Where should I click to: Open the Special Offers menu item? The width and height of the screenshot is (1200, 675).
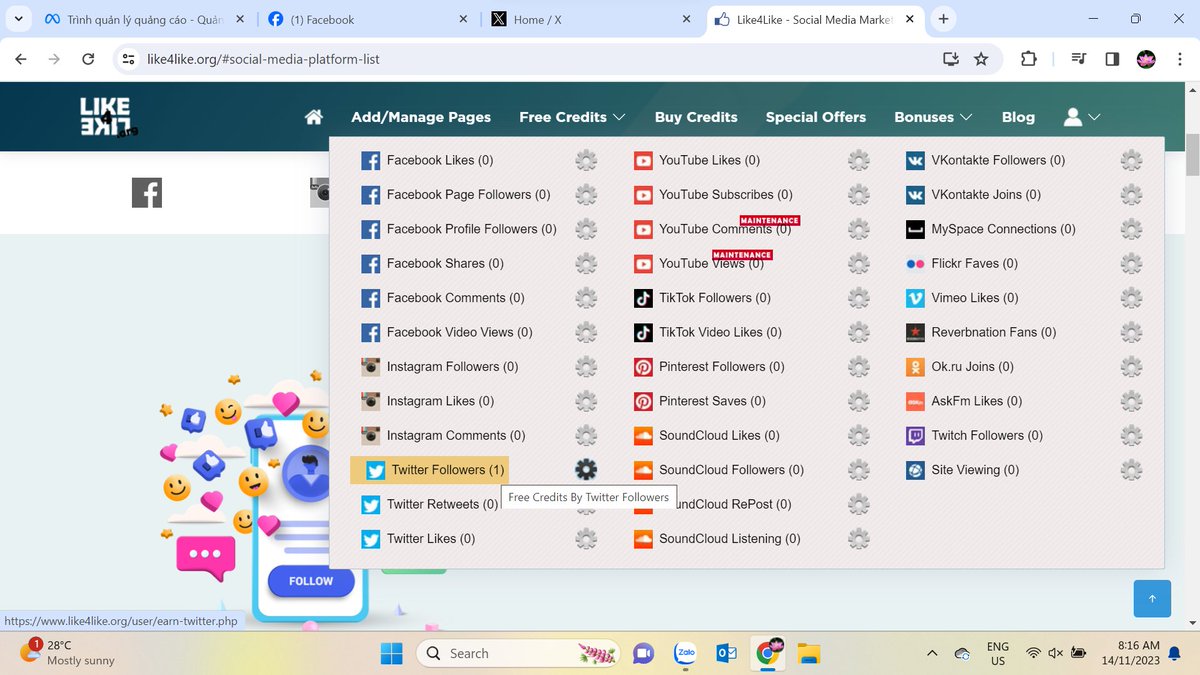(x=816, y=117)
